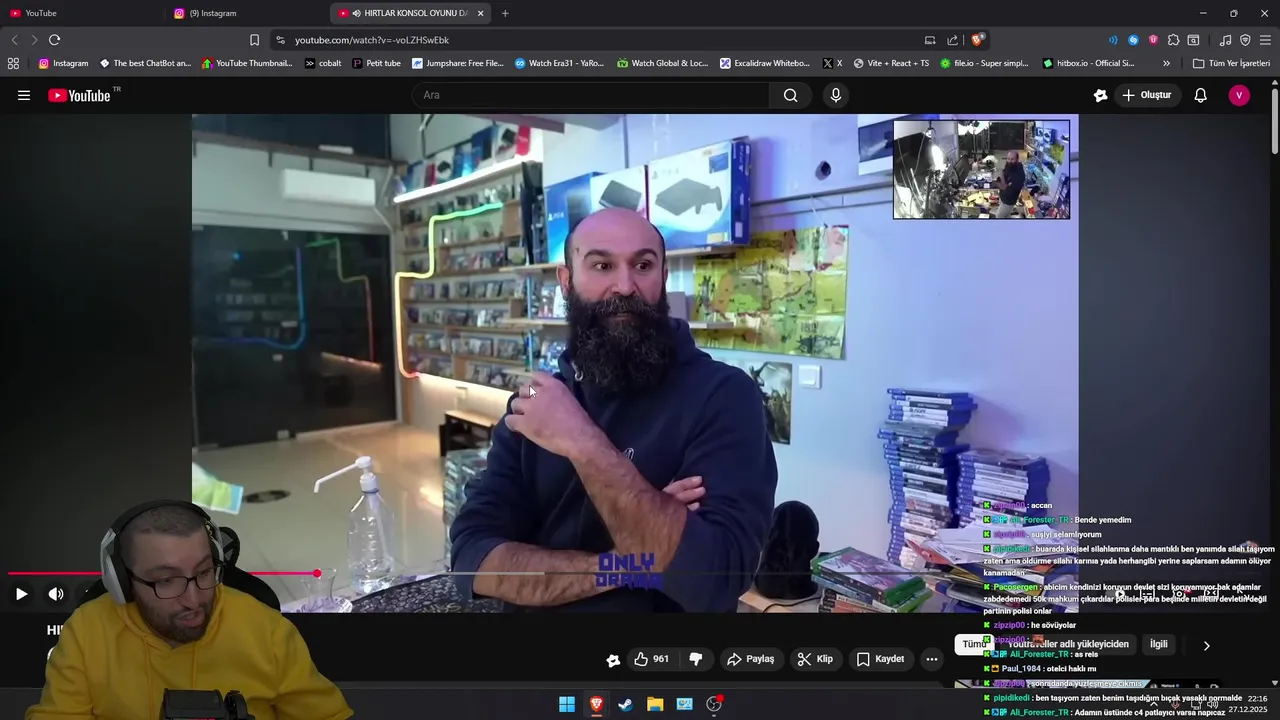1280x720 pixels.
Task: Bookmark this page with bookmark icon
Action: click(254, 40)
